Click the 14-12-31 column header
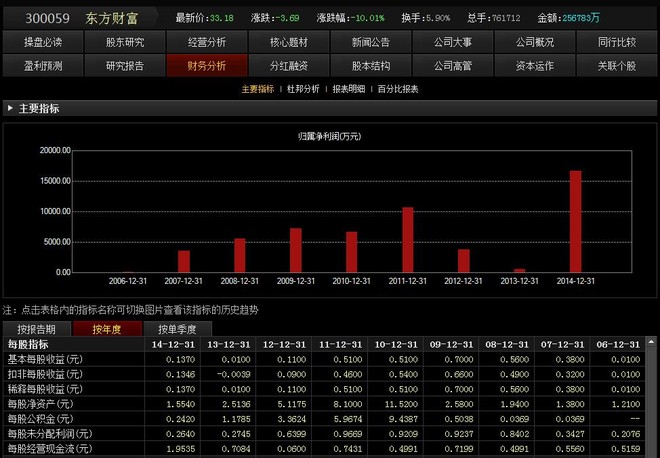This screenshot has width=660, height=458. [173, 344]
